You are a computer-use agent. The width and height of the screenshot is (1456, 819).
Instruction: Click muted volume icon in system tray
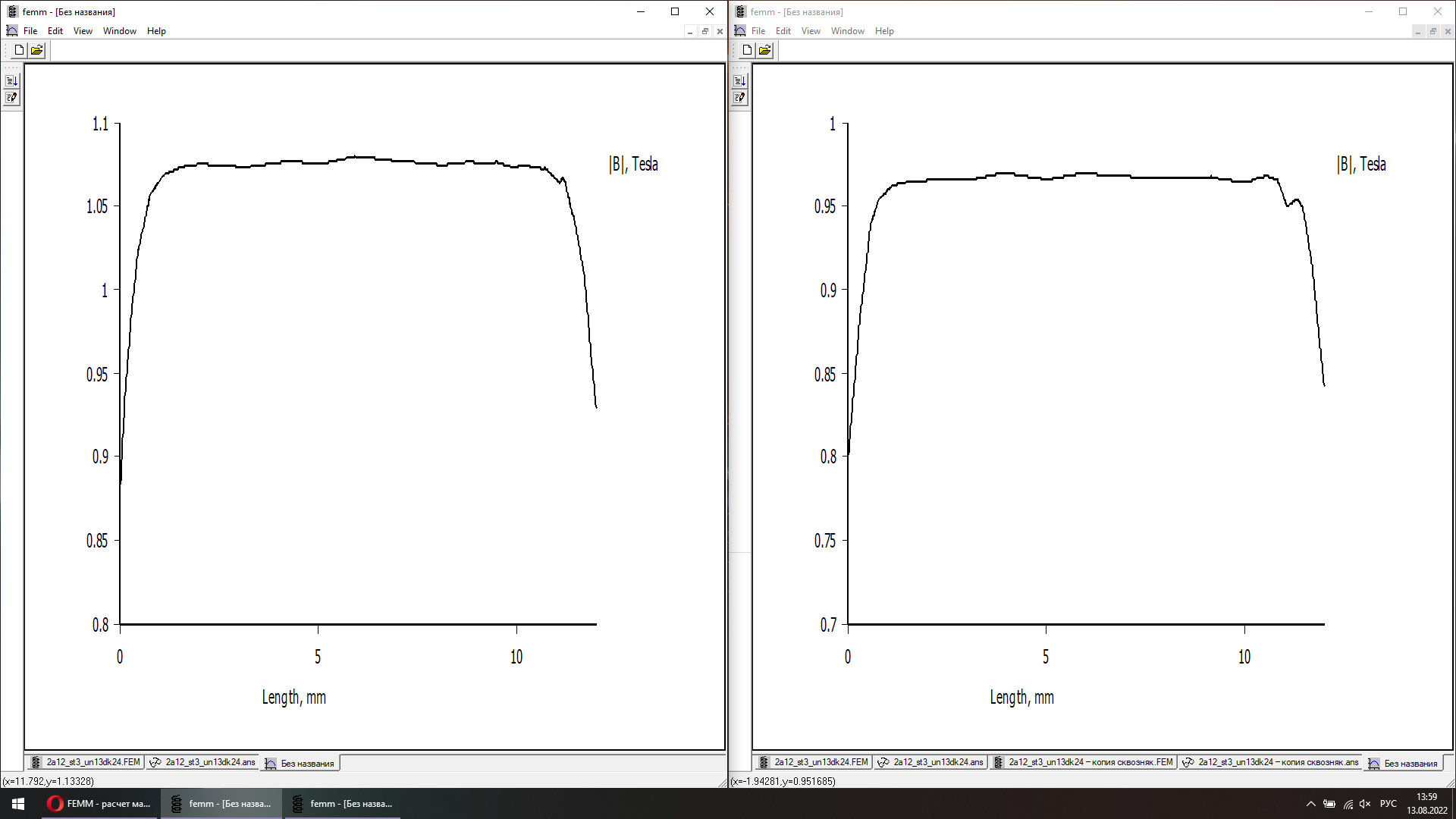(1365, 804)
